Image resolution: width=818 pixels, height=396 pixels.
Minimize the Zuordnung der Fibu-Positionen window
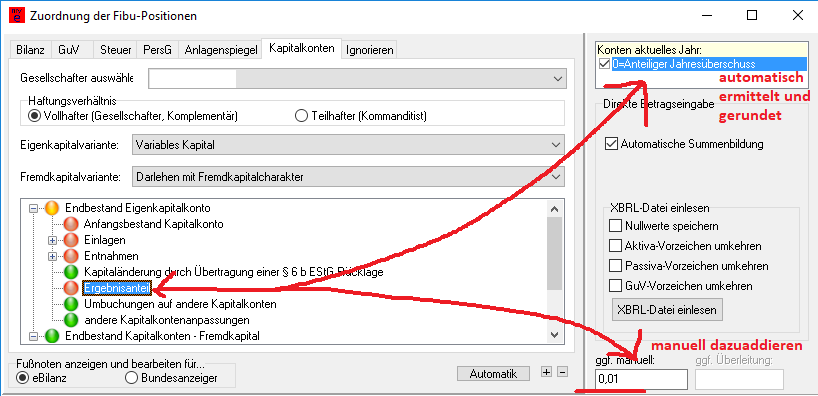point(706,16)
